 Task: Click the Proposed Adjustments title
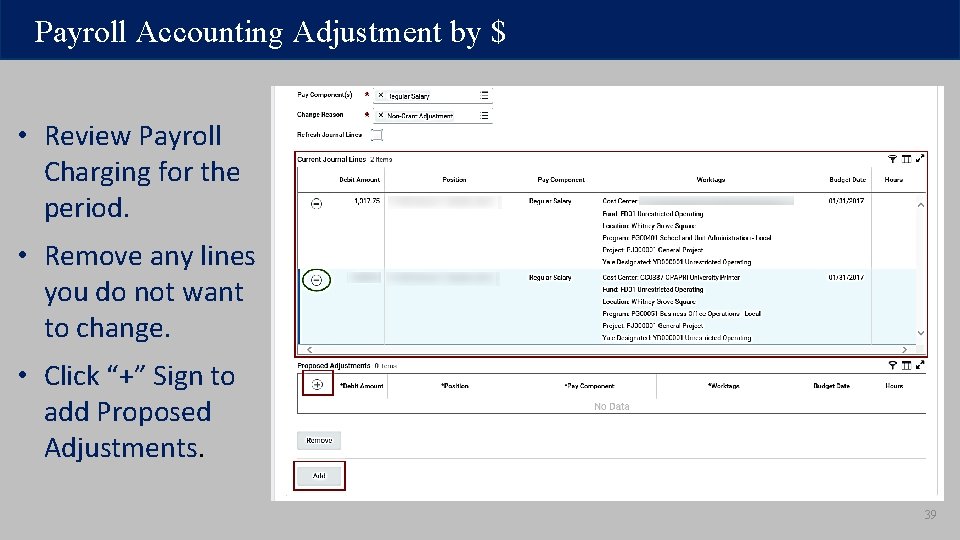pos(334,366)
